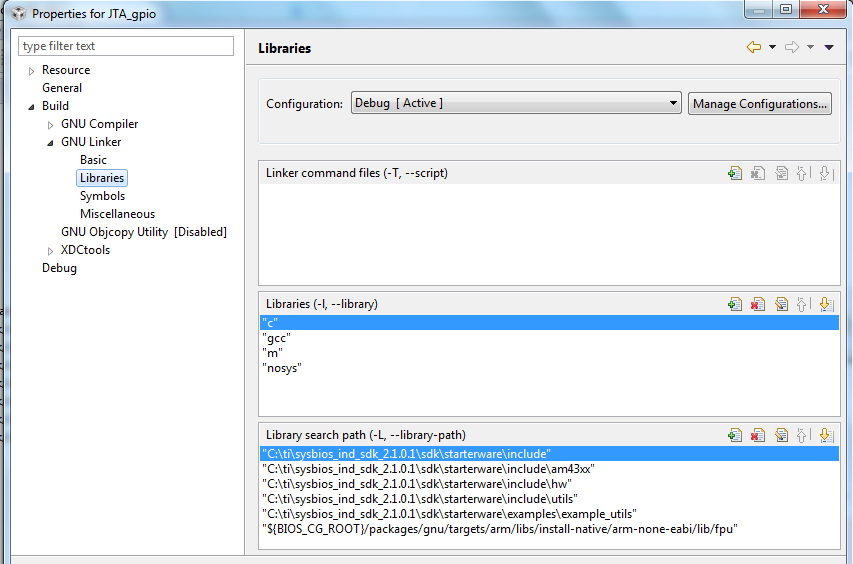This screenshot has height=564, width=853.
Task: Move library up in Libraries toolbar
Action: coord(802,304)
